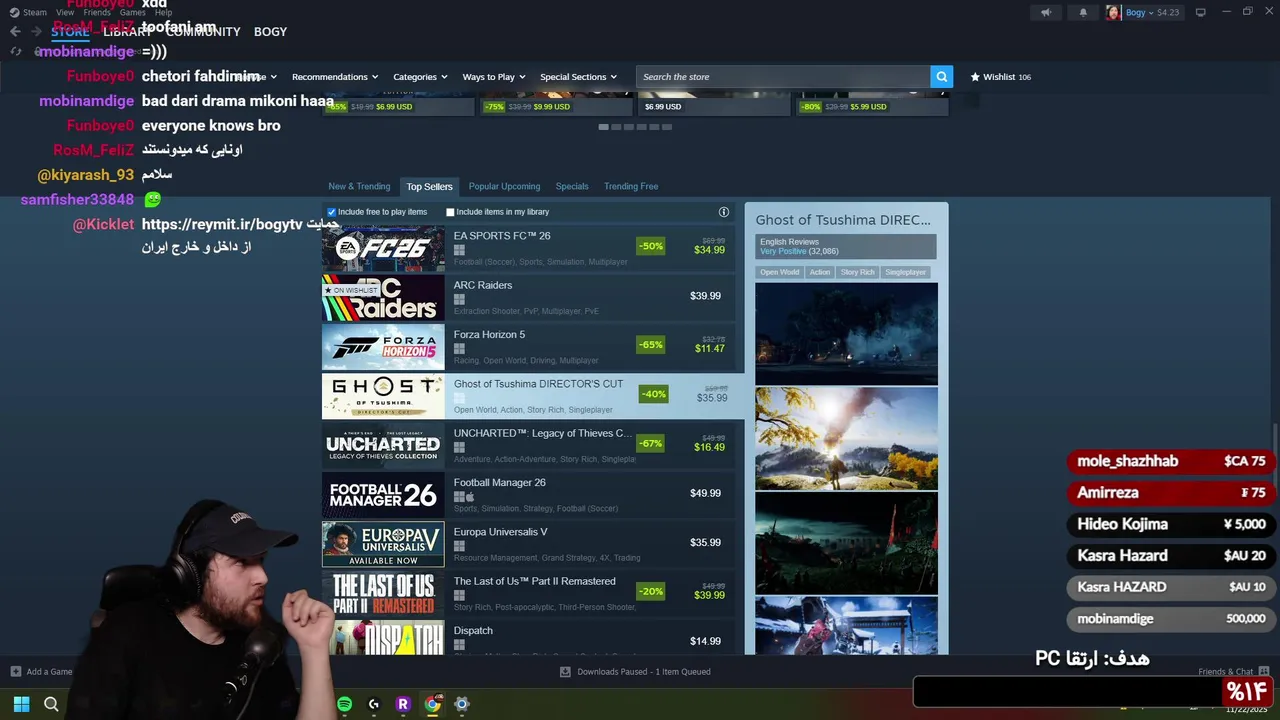
Task: Click the Windows platform icon under Forza Horizon 5
Action: [x=459, y=349]
